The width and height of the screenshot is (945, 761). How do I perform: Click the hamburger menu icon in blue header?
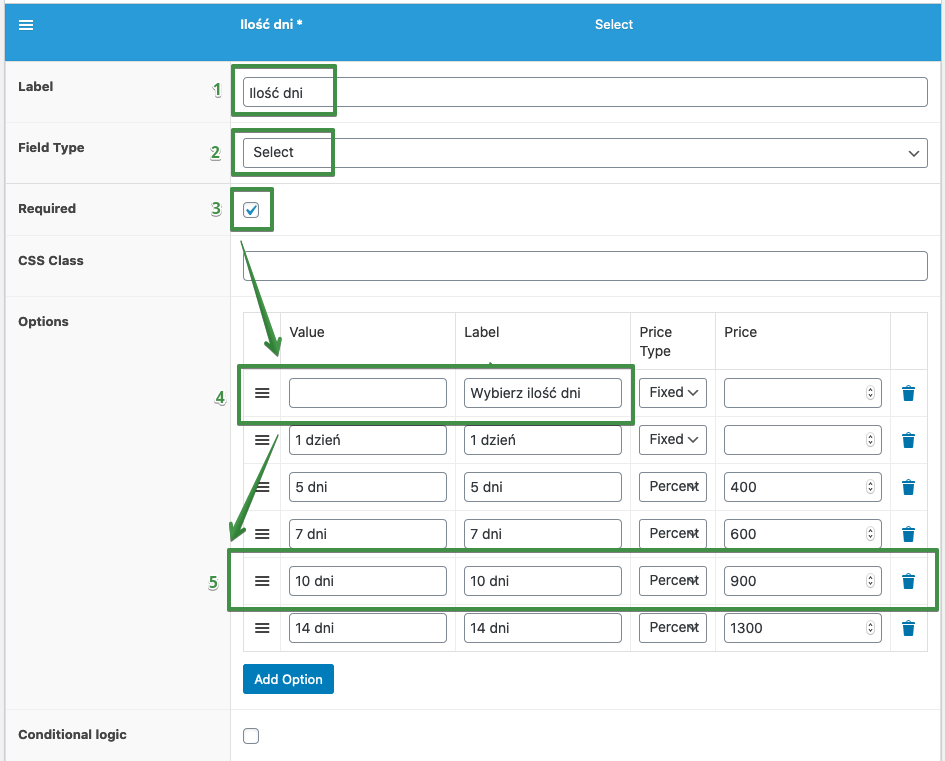pyautogui.click(x=26, y=25)
